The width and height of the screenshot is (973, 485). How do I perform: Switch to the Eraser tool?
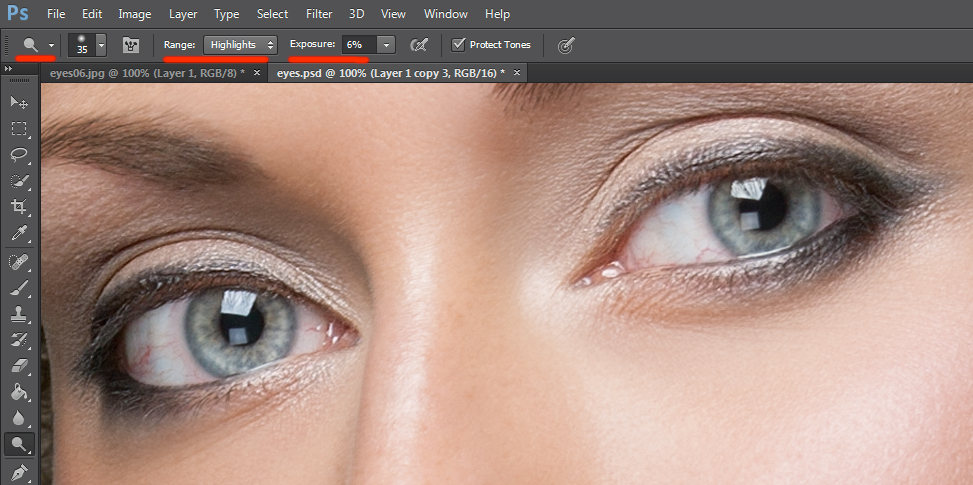point(18,365)
